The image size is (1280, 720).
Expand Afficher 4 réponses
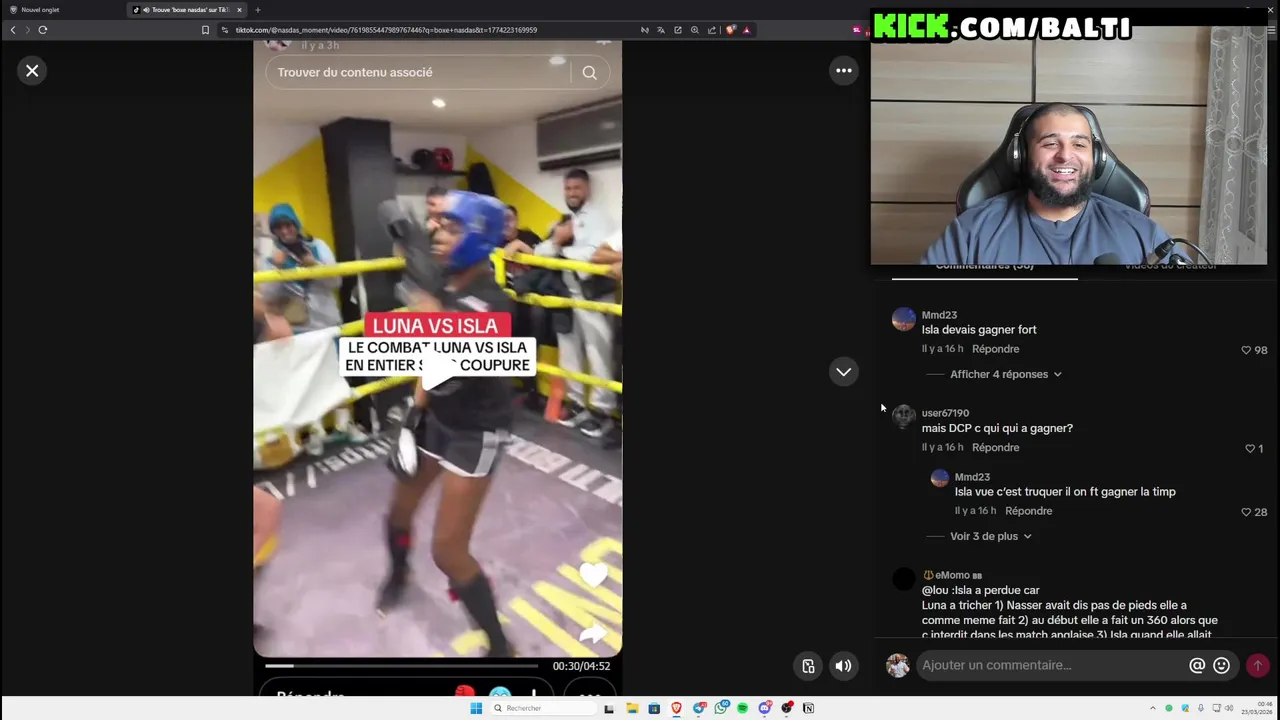pyautogui.click(x=1006, y=374)
